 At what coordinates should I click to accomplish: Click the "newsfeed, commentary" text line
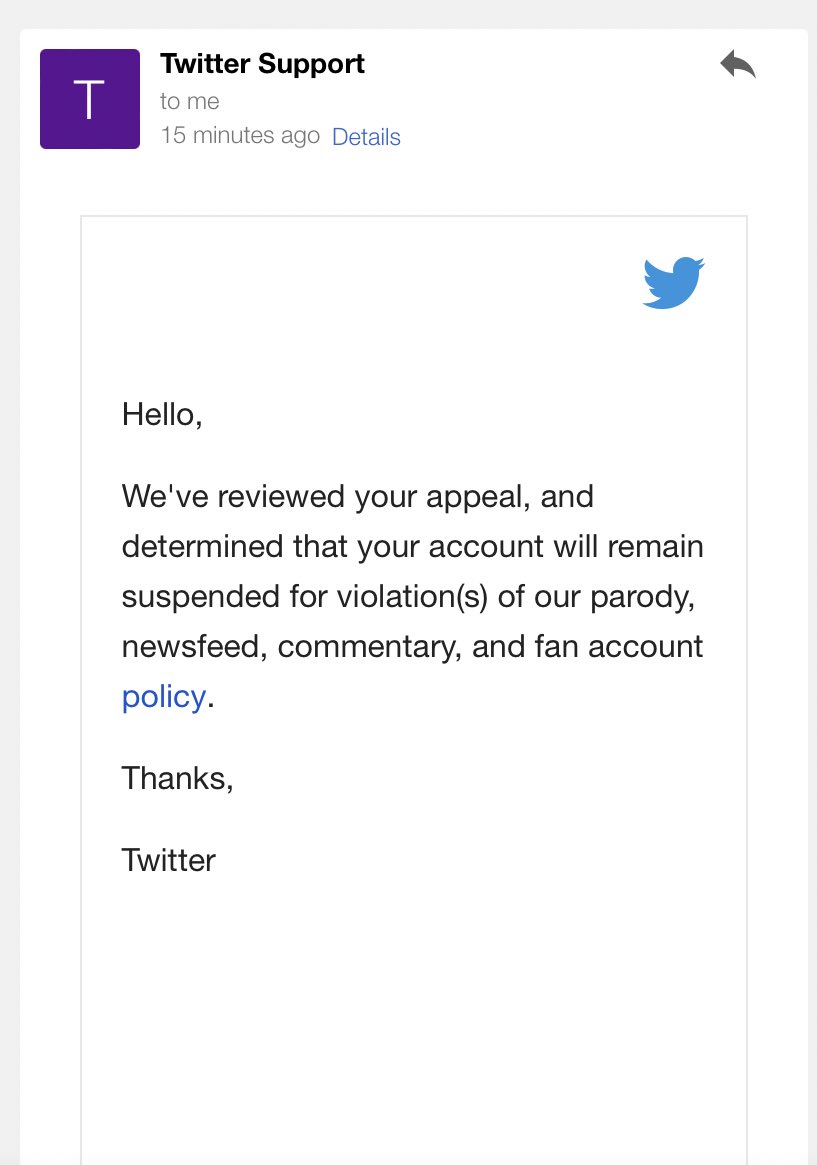pos(412,647)
